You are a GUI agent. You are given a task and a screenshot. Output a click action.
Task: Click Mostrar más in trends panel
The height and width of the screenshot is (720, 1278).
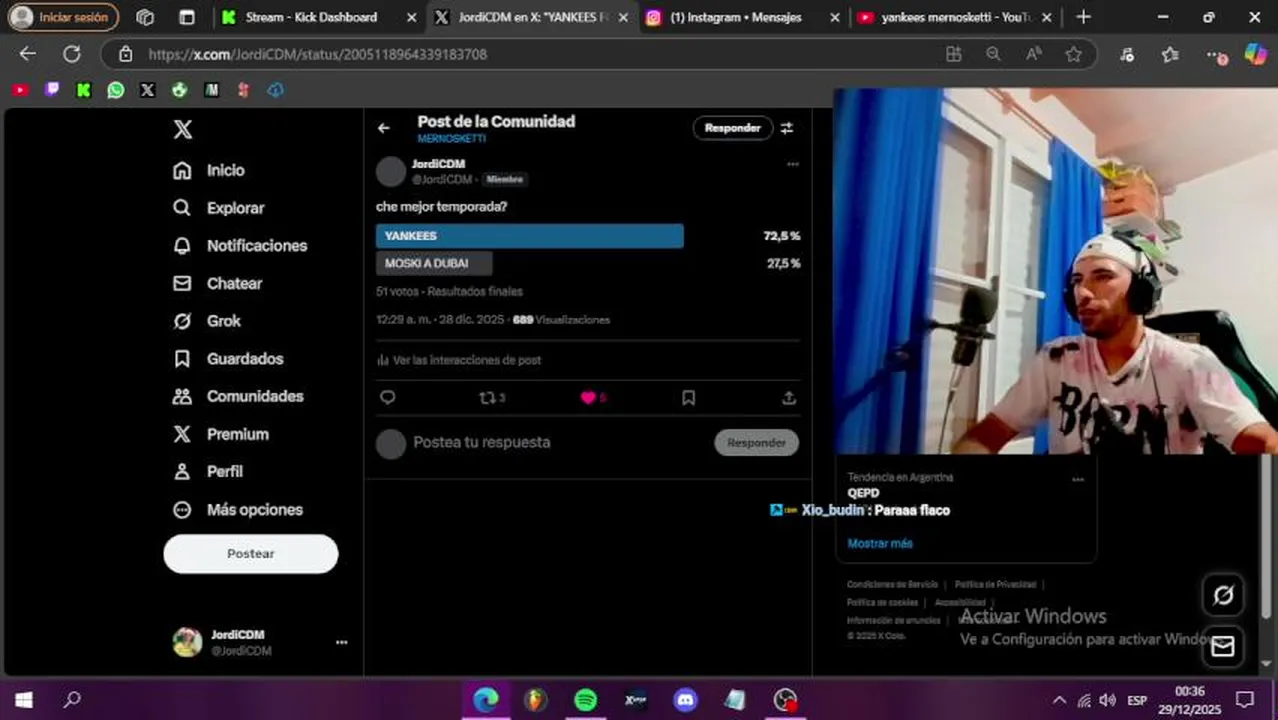point(880,544)
